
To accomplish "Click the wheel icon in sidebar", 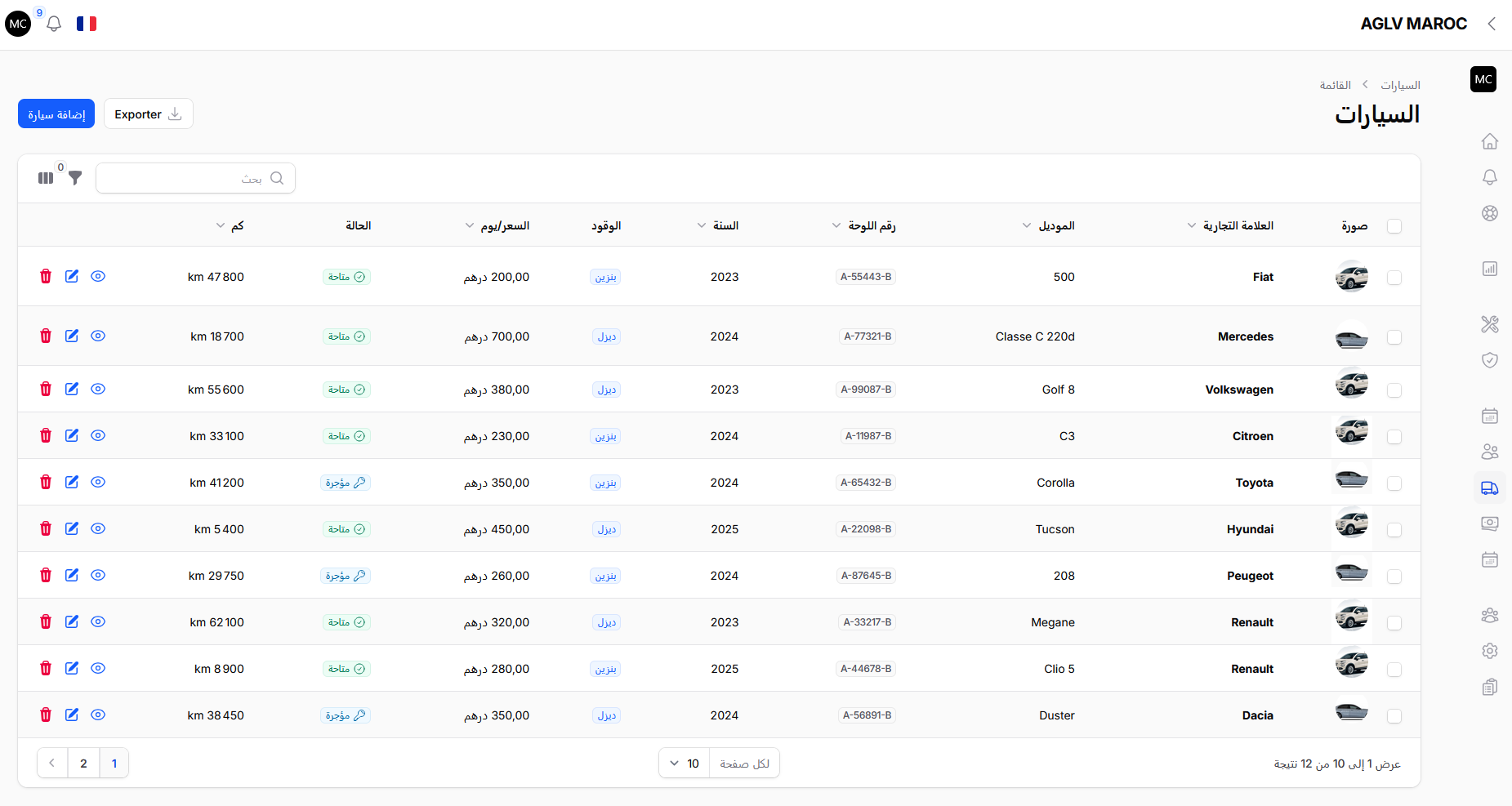I will point(1490,213).
